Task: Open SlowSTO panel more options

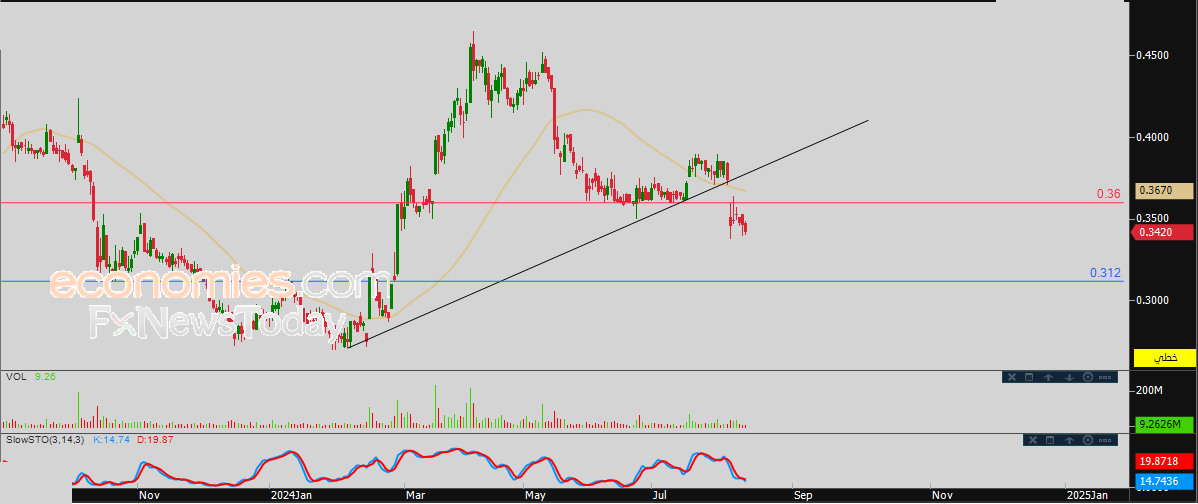Action: point(1105,440)
